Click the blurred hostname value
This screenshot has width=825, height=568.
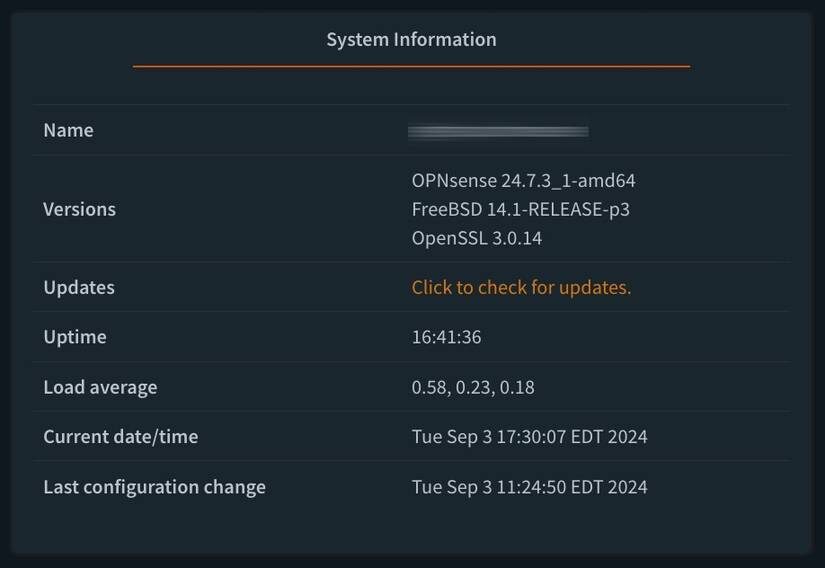[498, 131]
